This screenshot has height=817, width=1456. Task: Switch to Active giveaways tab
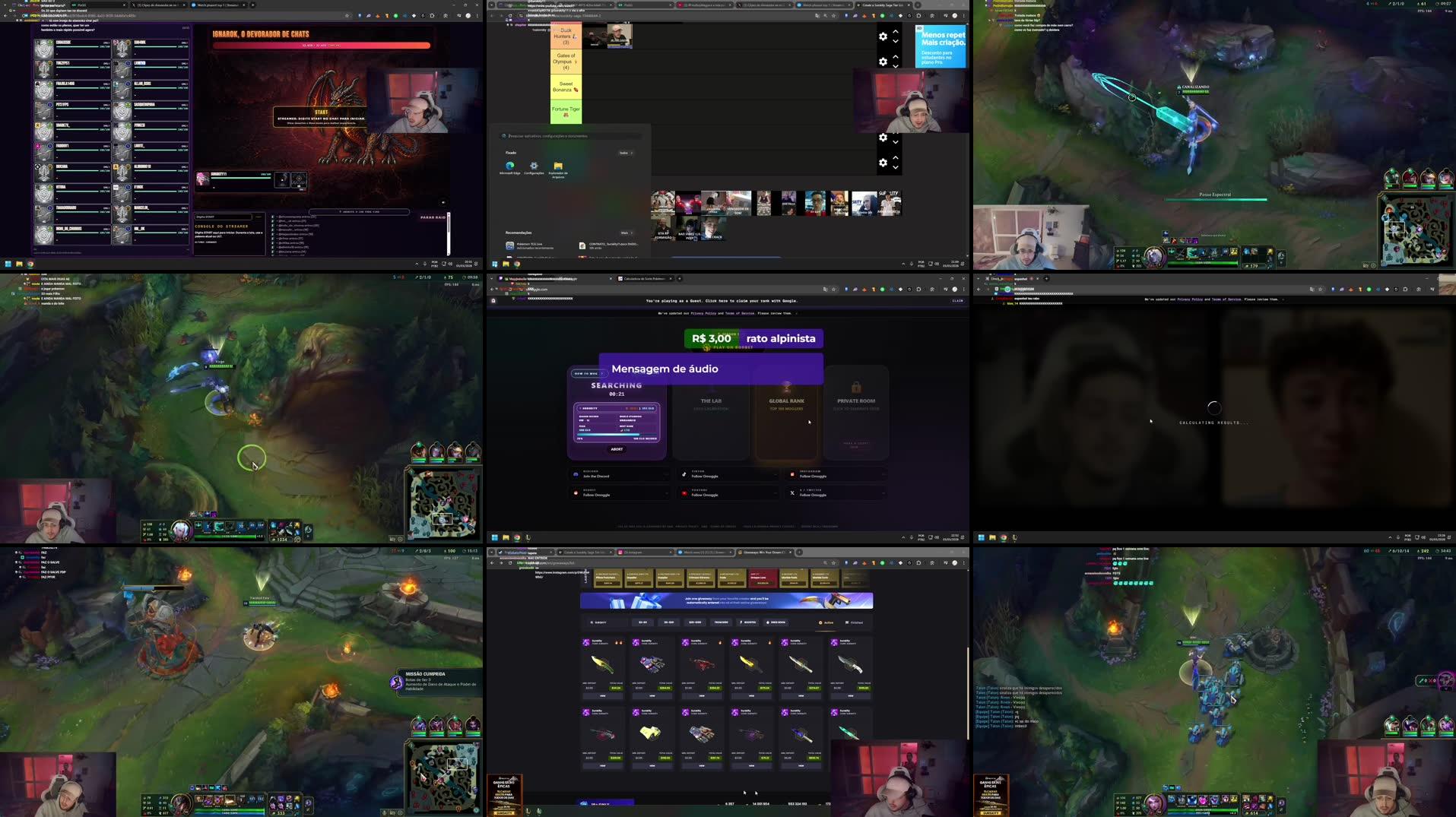coord(826,622)
